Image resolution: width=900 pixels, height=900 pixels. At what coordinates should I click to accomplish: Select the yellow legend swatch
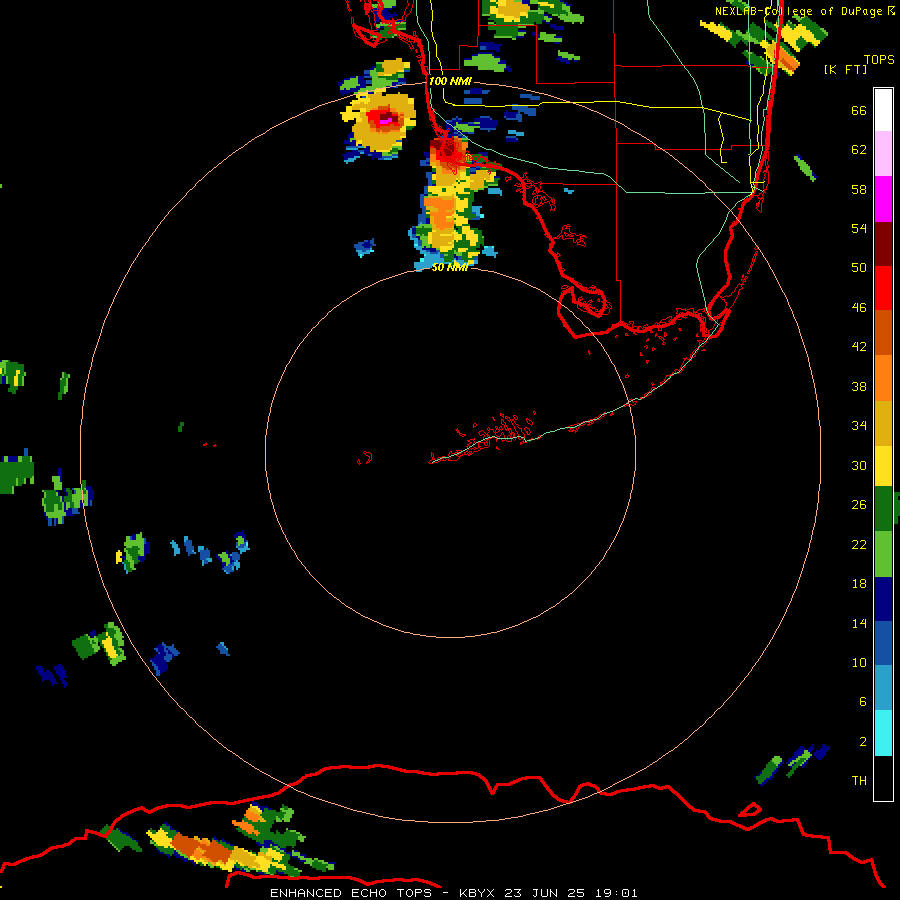click(x=883, y=466)
